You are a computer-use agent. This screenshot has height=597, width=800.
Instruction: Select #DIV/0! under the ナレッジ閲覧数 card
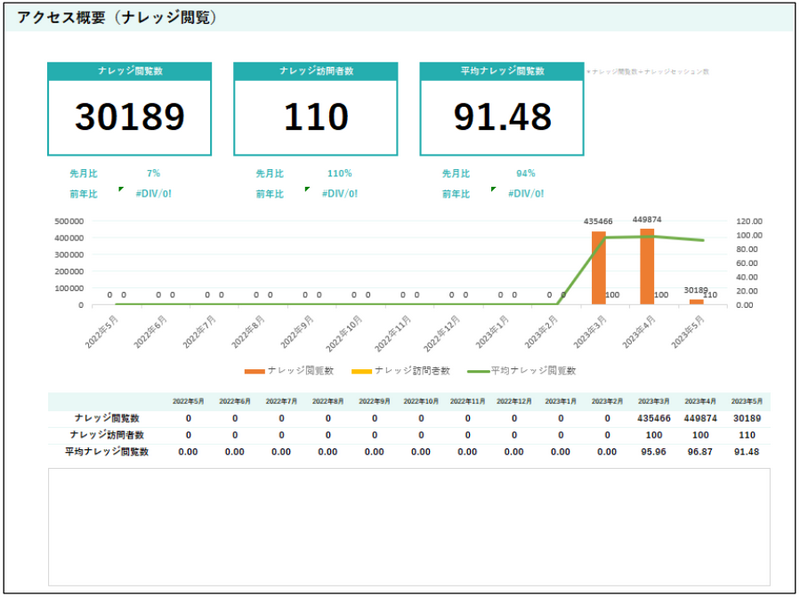pyautogui.click(x=154, y=194)
